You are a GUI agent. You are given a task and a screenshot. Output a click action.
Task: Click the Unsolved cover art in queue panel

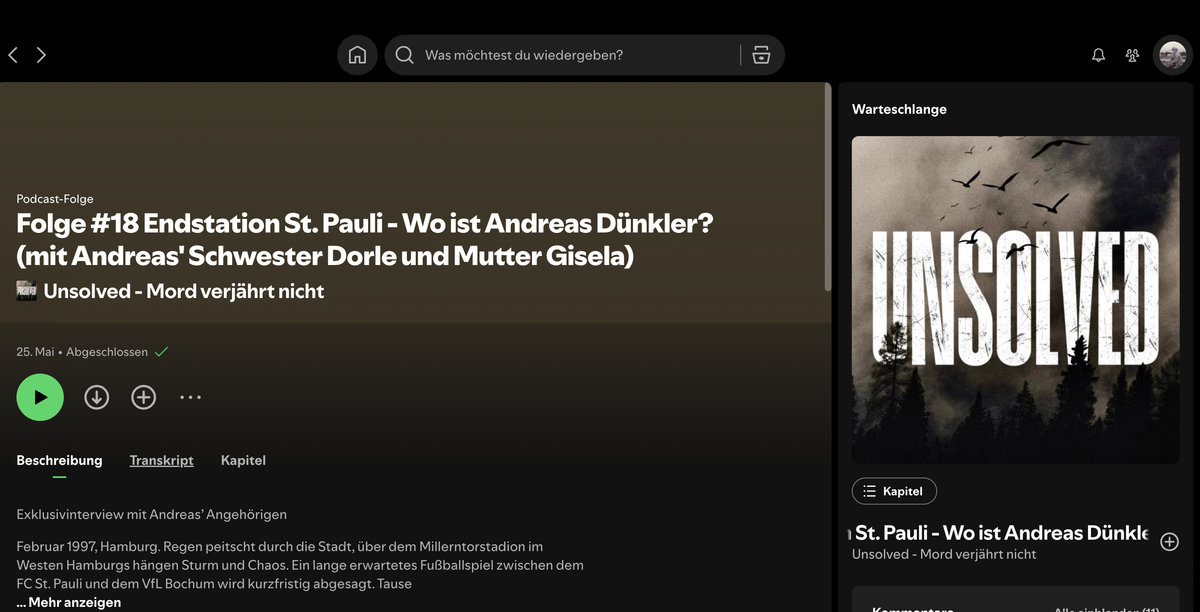[x=1015, y=299]
